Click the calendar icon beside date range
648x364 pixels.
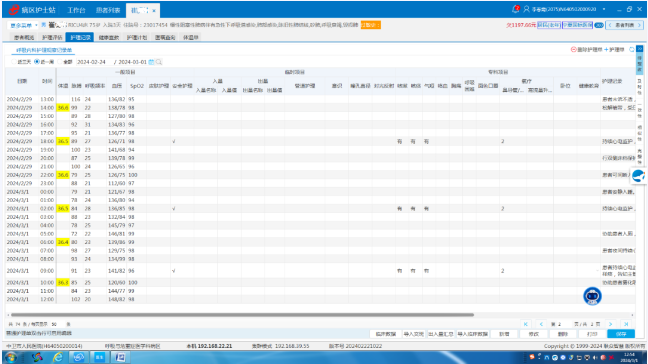151,62
